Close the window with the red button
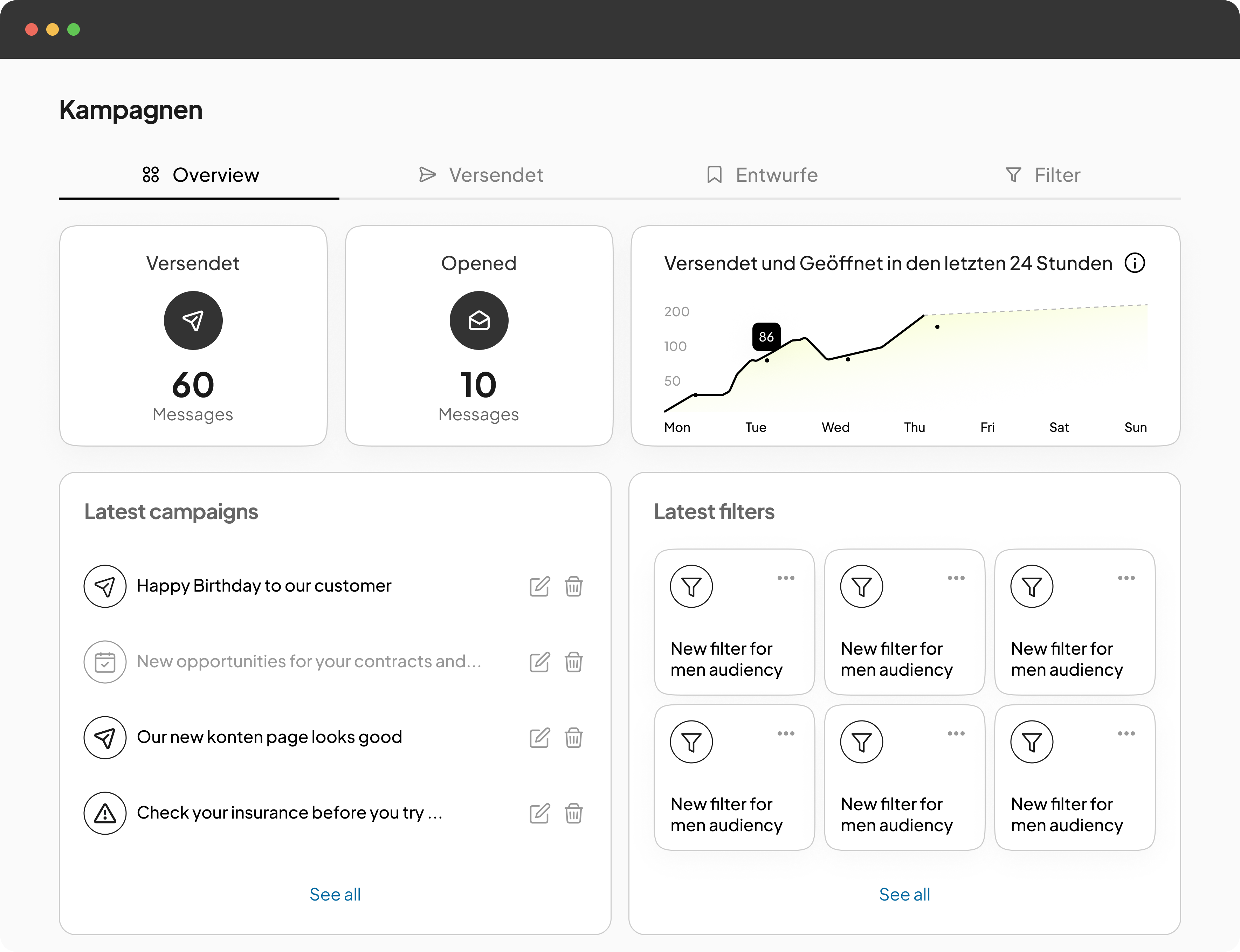 pyautogui.click(x=32, y=29)
